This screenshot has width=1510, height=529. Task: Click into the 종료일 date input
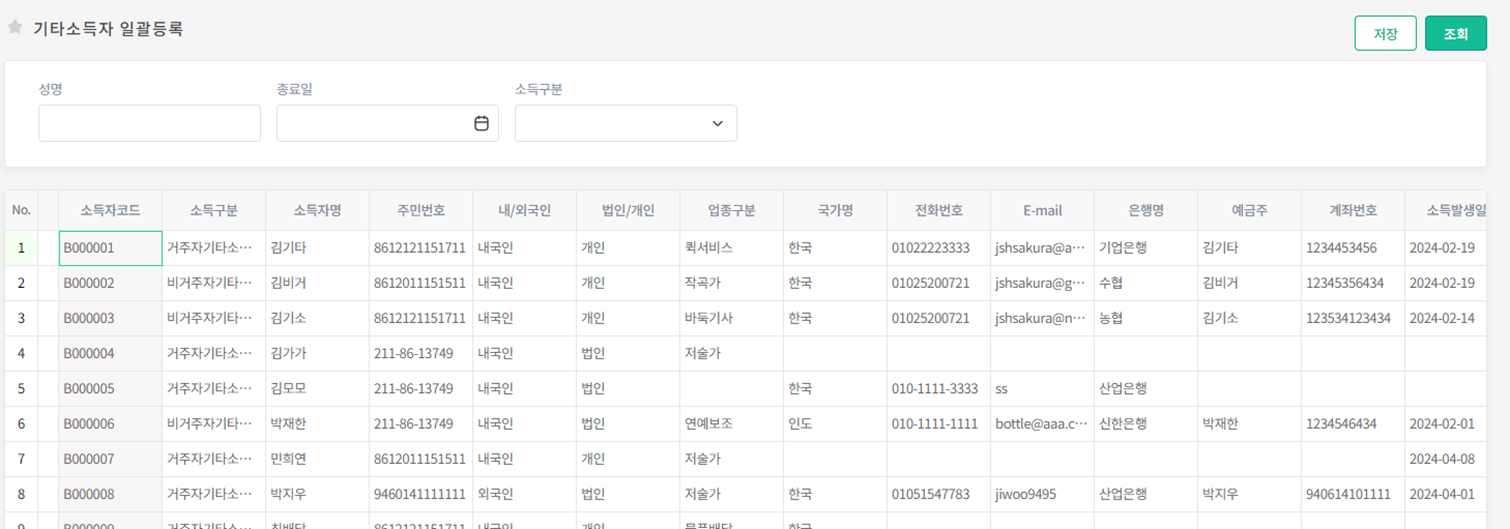(x=372, y=123)
